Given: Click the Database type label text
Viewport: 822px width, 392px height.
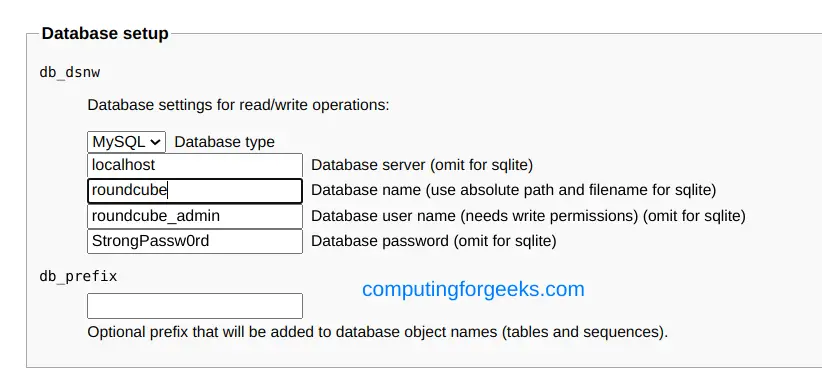Looking at the screenshot, I should coord(224,142).
